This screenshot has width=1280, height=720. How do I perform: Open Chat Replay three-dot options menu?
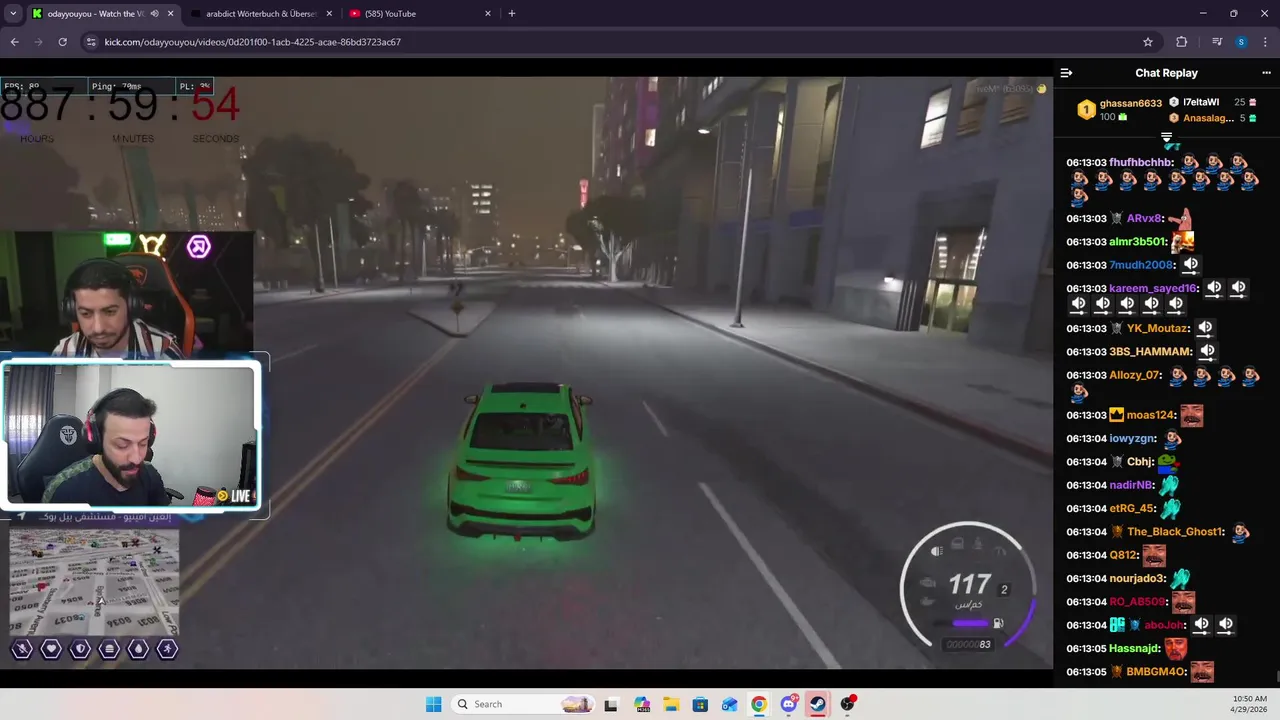tap(1266, 73)
